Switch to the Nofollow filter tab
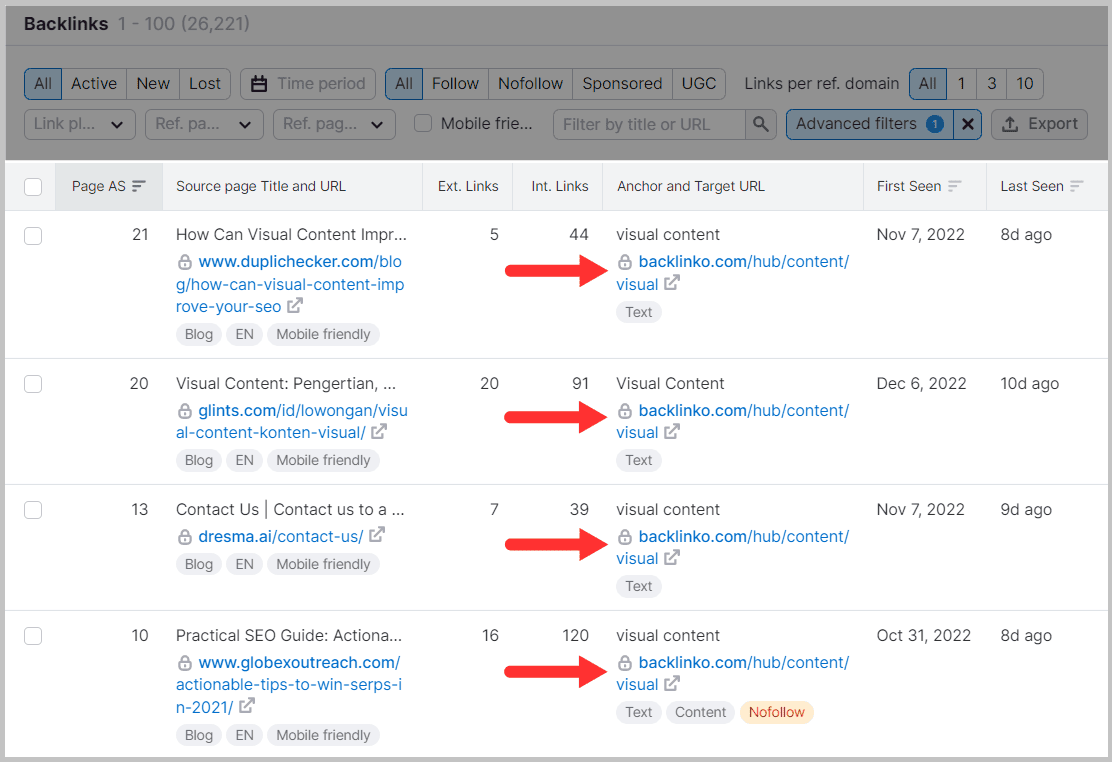Image resolution: width=1112 pixels, height=762 pixels. tap(529, 84)
